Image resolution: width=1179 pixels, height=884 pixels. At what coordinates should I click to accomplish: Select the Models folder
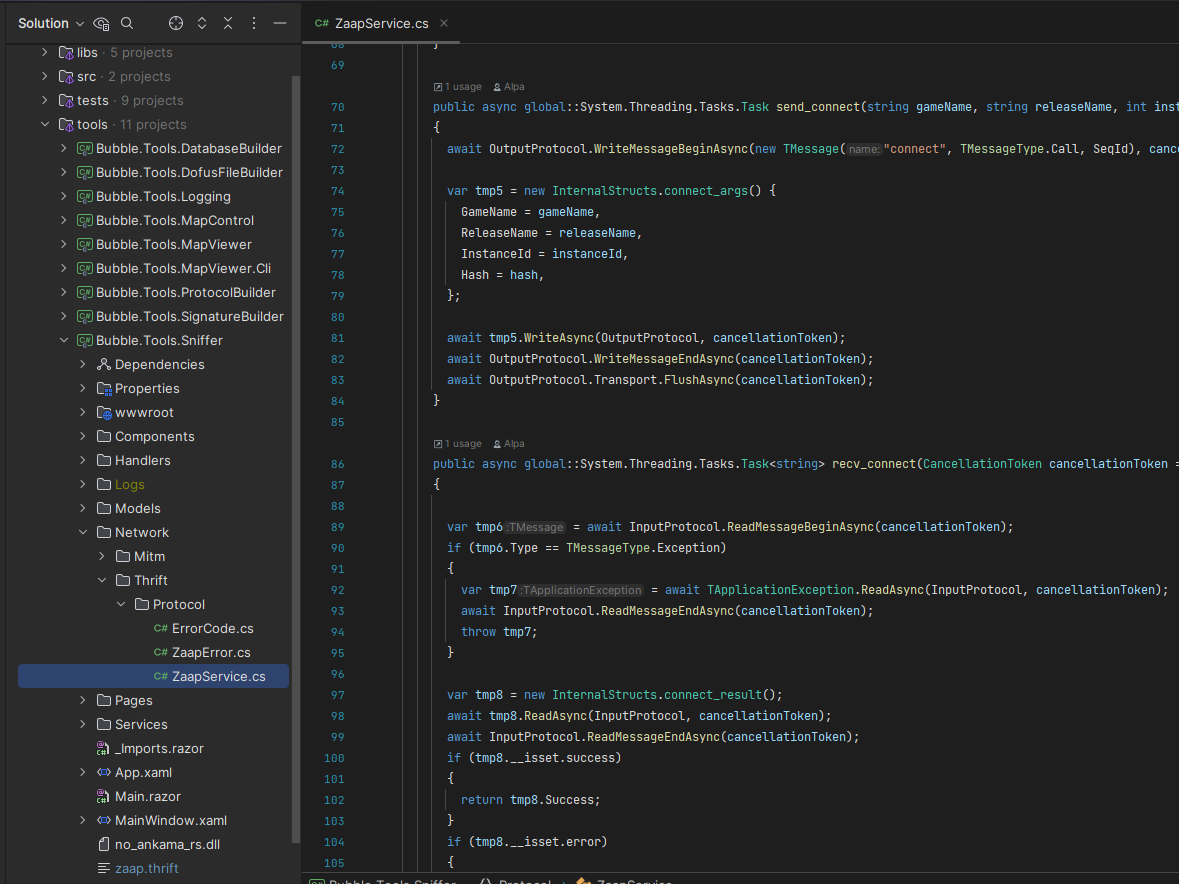point(138,509)
